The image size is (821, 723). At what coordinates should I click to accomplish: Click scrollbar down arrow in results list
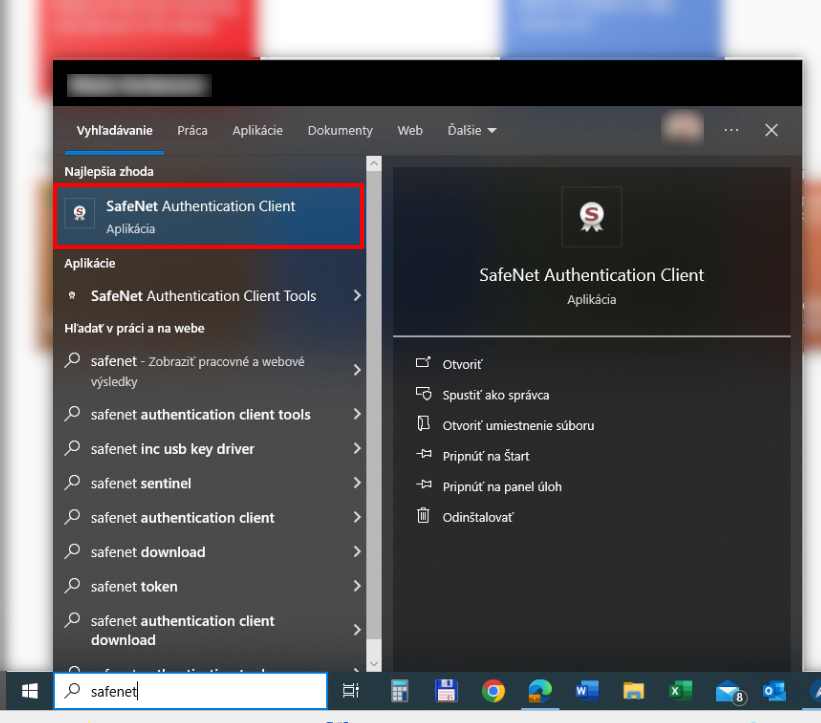[x=374, y=664]
